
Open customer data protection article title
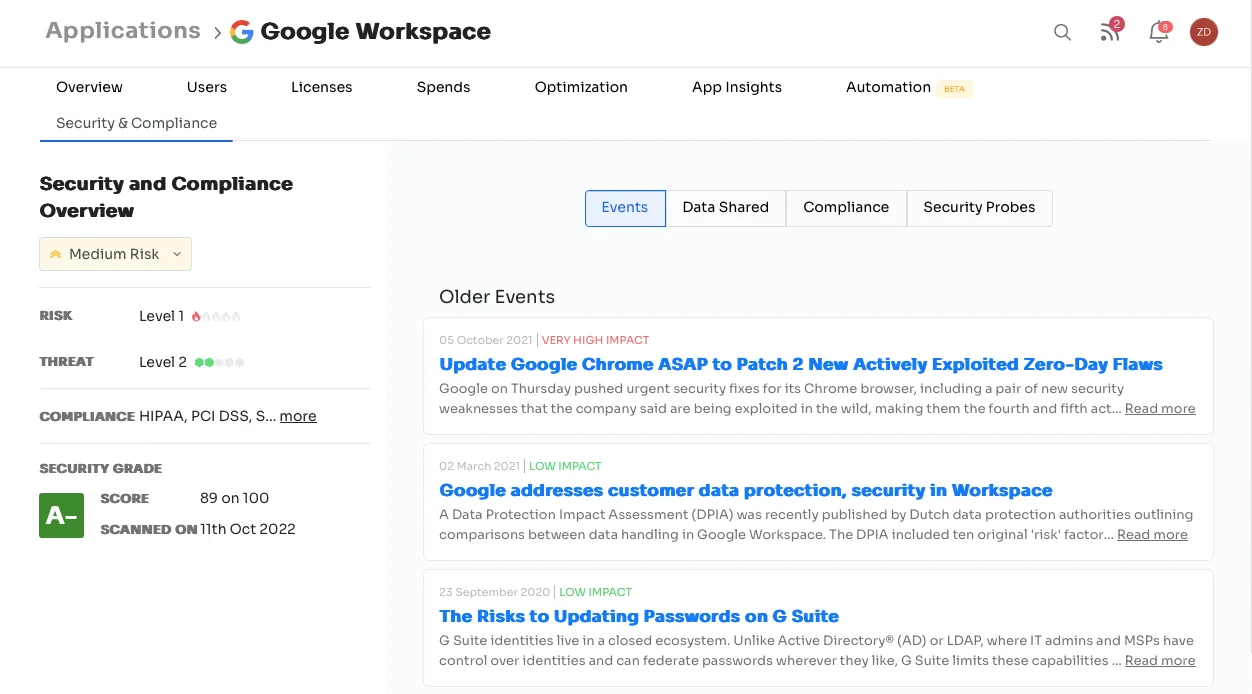(x=746, y=490)
